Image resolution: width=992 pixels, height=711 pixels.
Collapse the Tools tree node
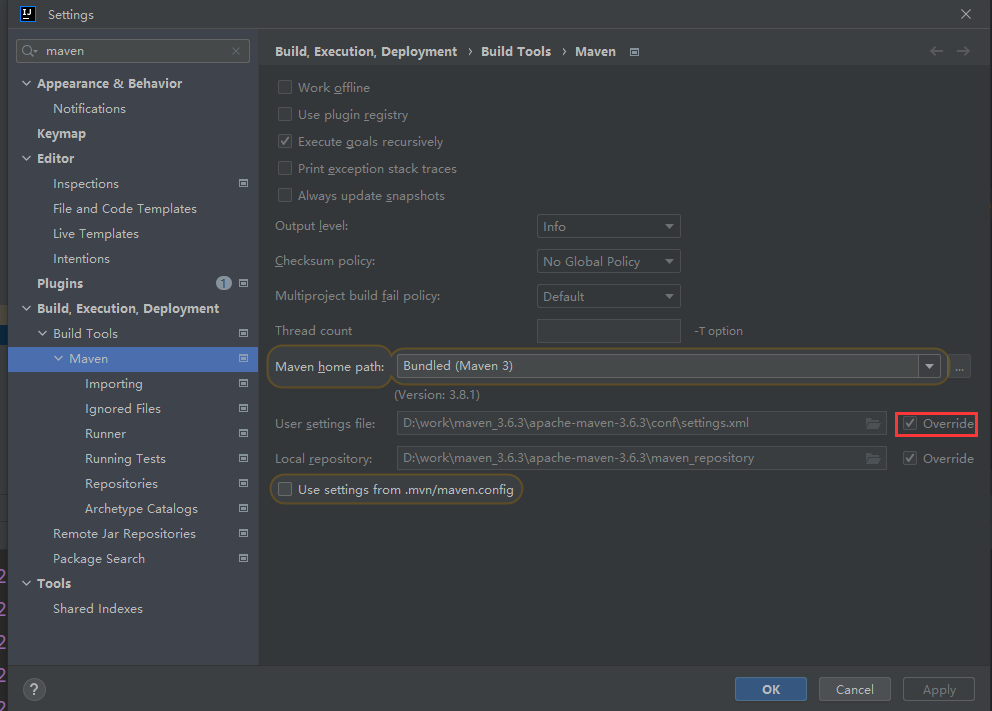pos(27,583)
